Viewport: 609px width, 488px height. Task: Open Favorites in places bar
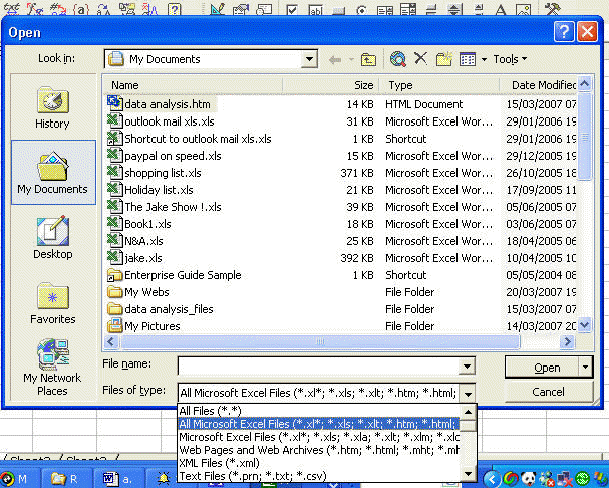tap(53, 303)
